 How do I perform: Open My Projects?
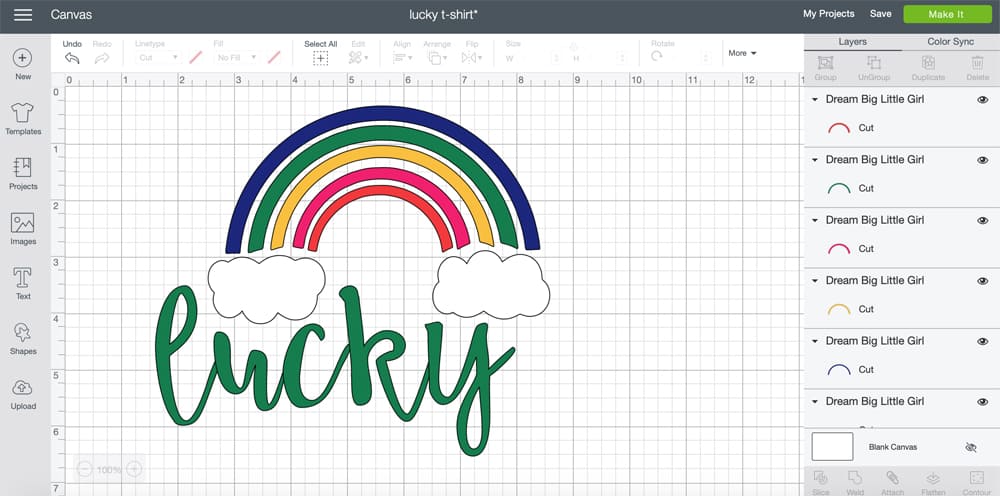828,13
